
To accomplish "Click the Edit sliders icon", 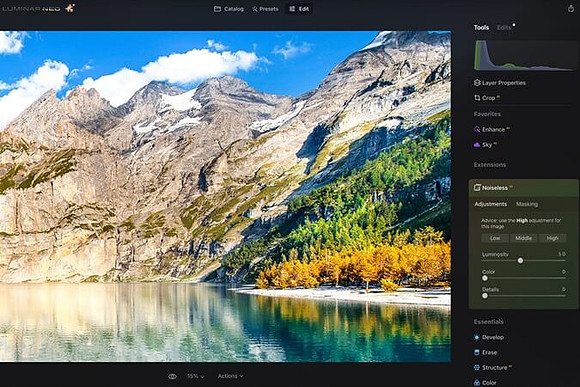I will point(292,9).
